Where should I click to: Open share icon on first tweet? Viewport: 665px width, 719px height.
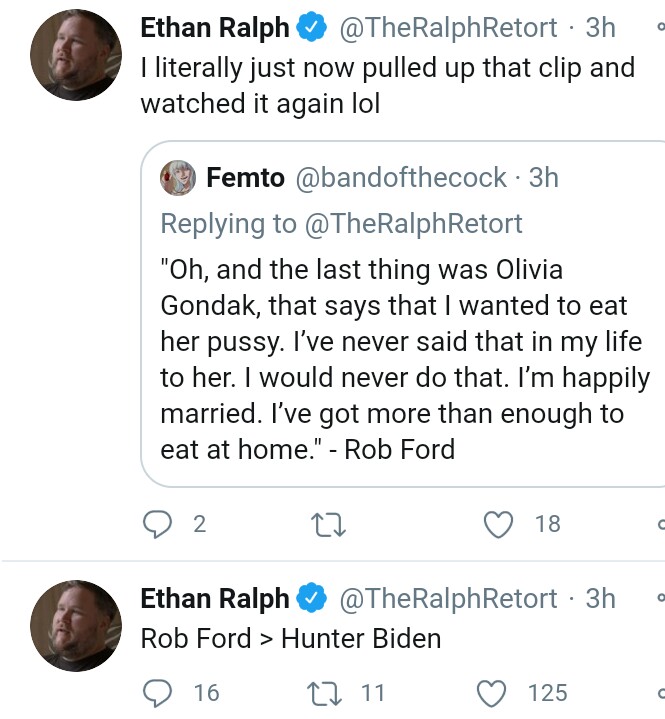(x=661, y=524)
